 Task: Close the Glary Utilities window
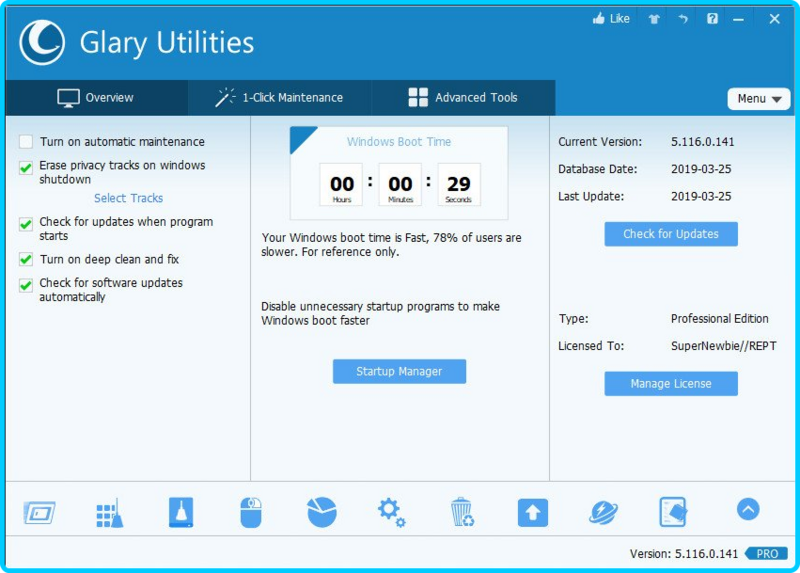pyautogui.click(x=774, y=19)
